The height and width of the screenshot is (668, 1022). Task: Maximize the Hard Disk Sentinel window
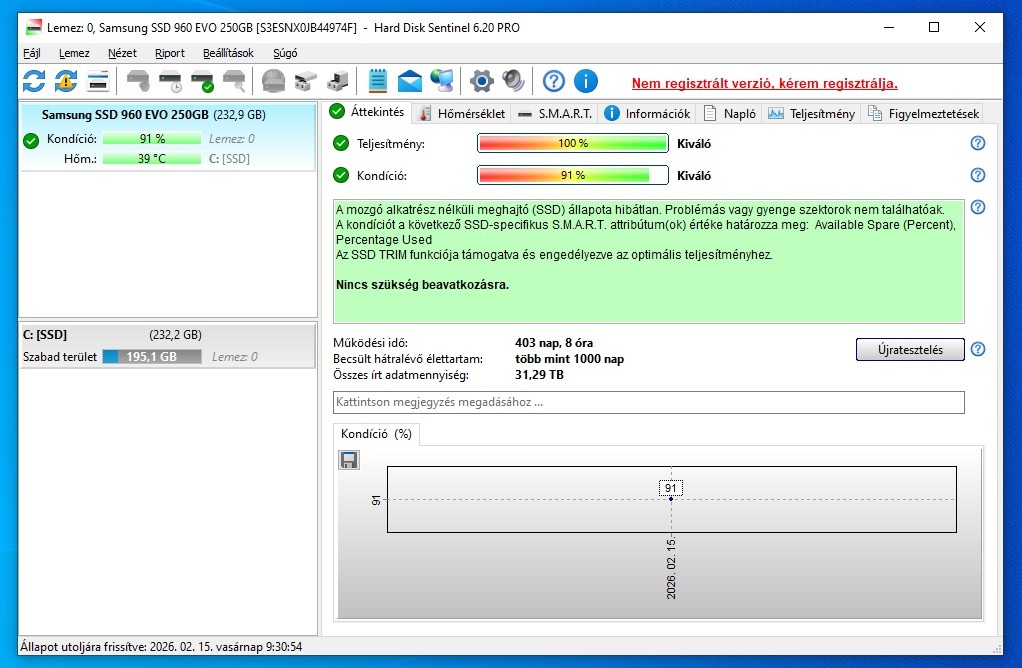tap(934, 27)
